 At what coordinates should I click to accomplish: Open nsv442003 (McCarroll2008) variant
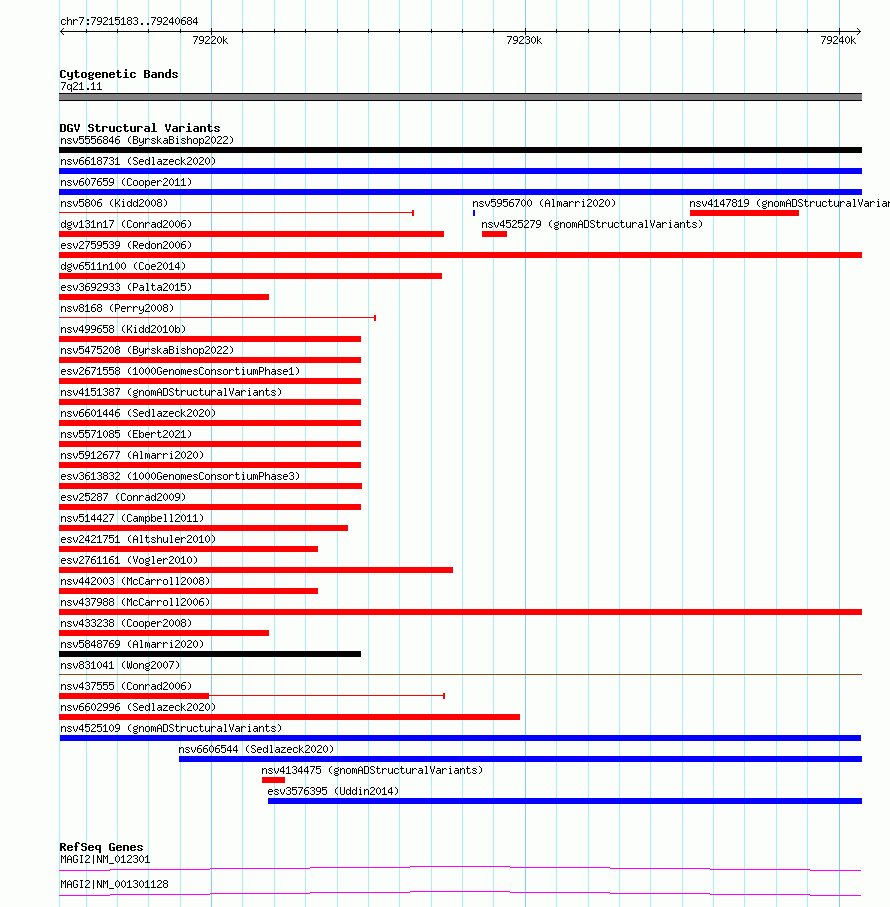click(x=135, y=582)
